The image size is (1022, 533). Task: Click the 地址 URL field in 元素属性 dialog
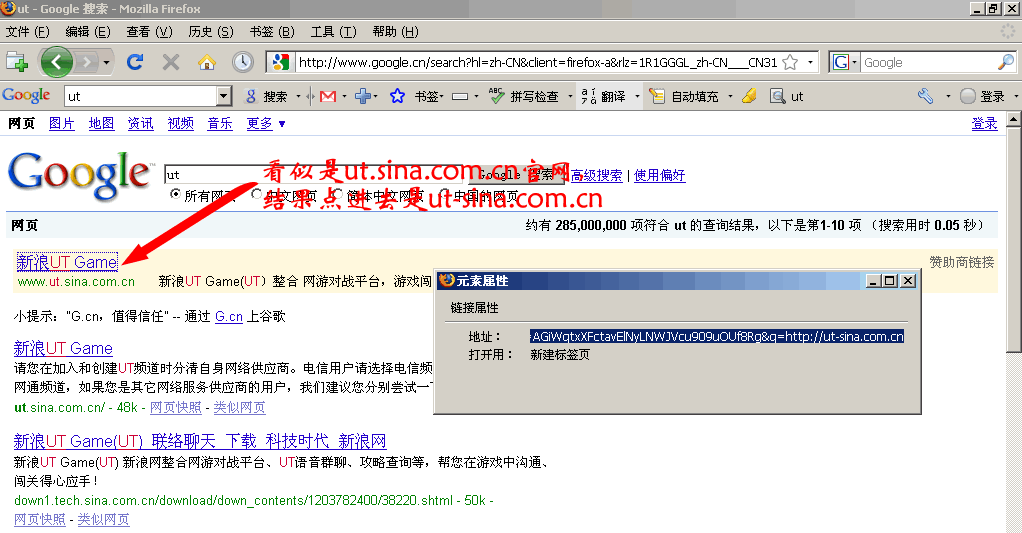(717, 336)
